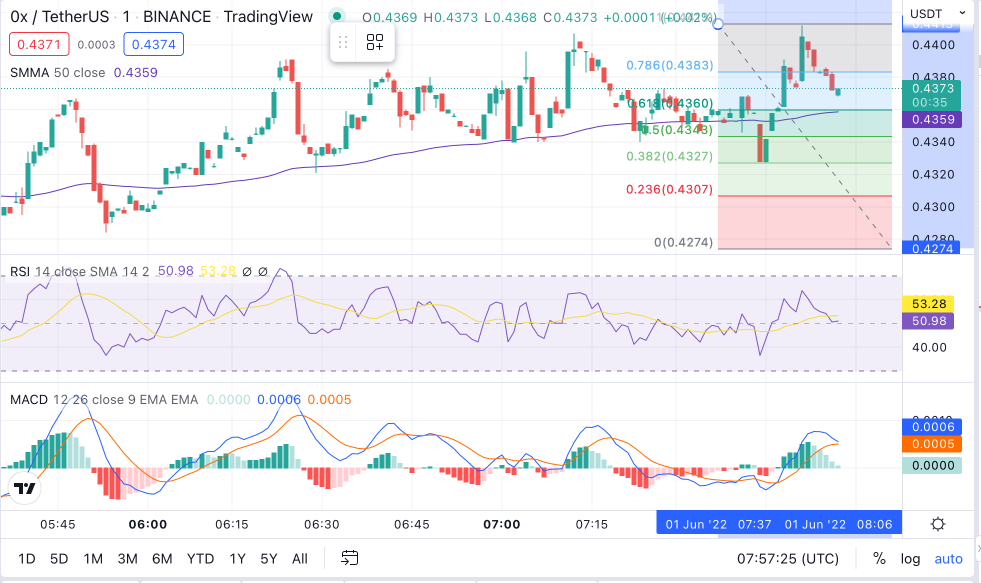981x583 pixels.
Task: Click the red sell price 0.4371 button
Action: (39, 44)
